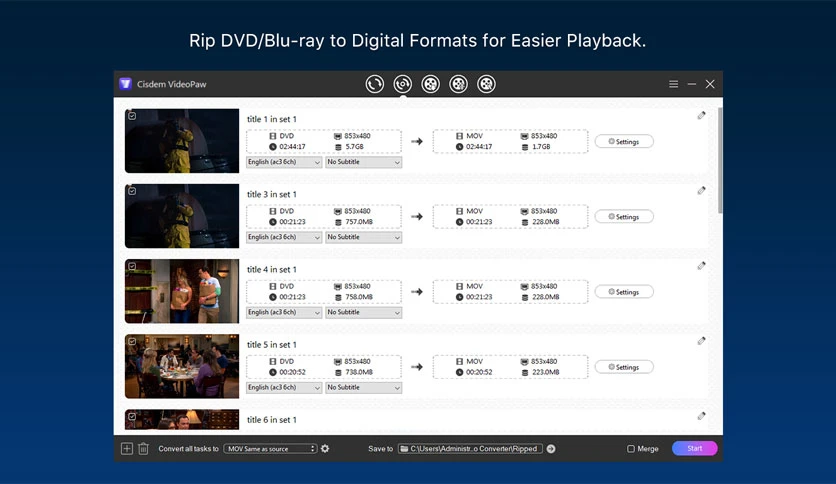The image size is (836, 484).
Task: Open the fifth film reel tool
Action: pyautogui.click(x=486, y=84)
